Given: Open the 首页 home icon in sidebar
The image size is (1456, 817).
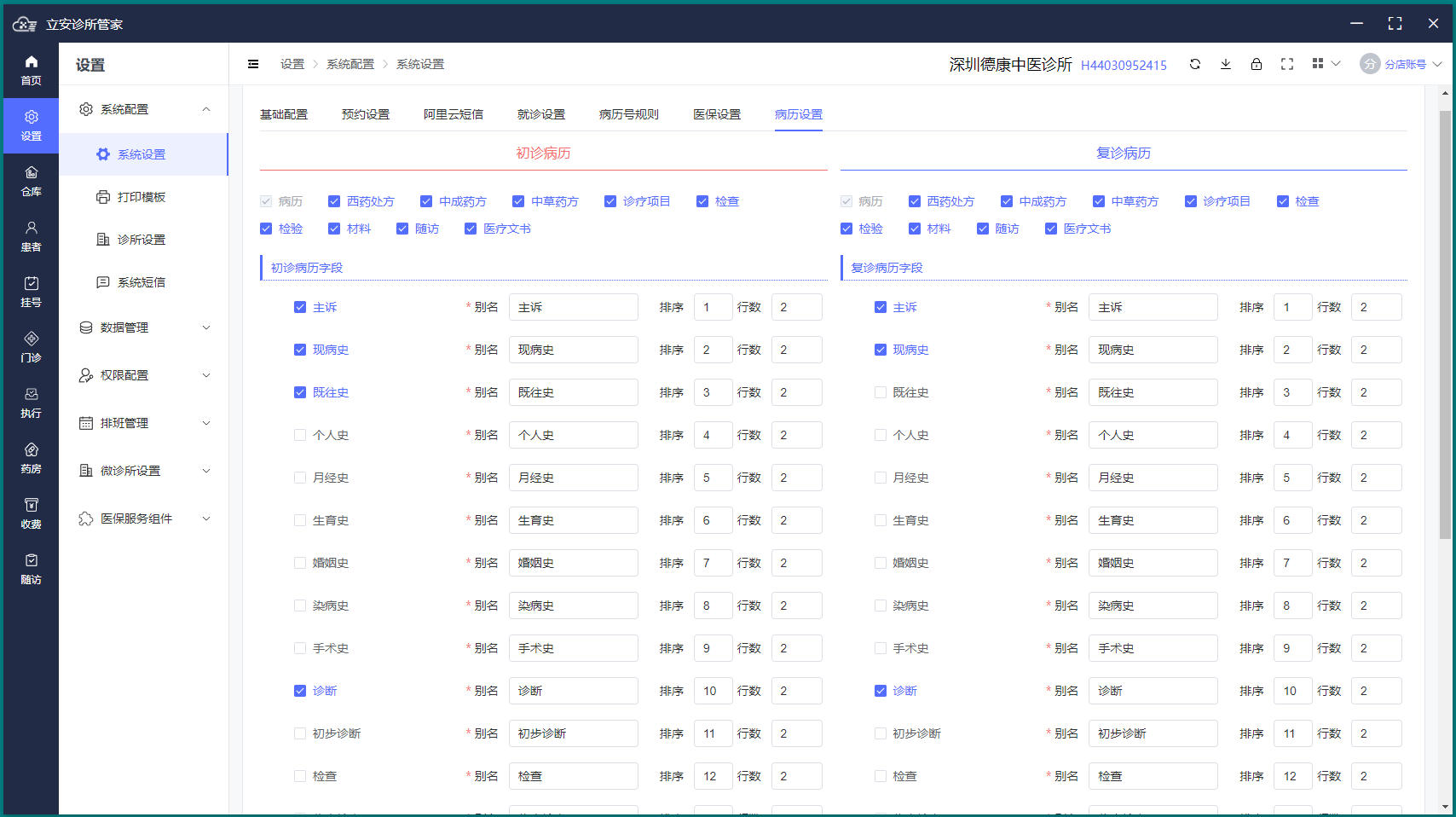Looking at the screenshot, I should (x=31, y=61).
